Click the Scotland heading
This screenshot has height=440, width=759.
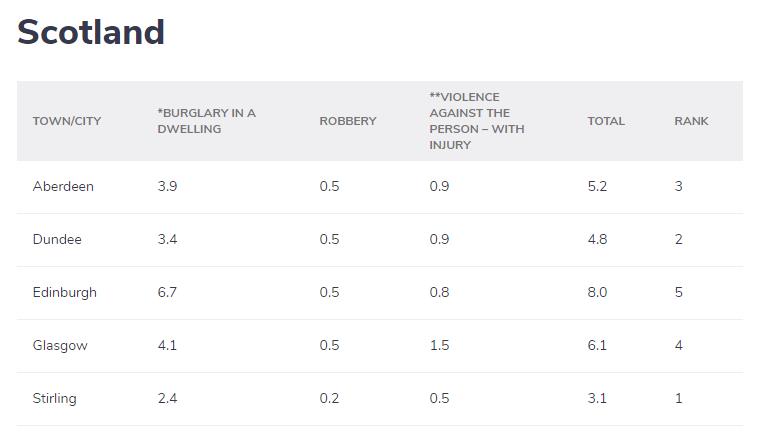tap(91, 33)
